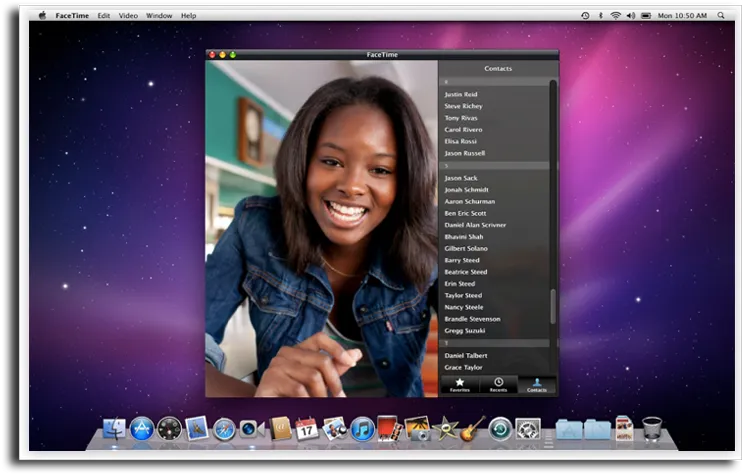Click the FaceTime camera icon in Dock

click(252, 429)
